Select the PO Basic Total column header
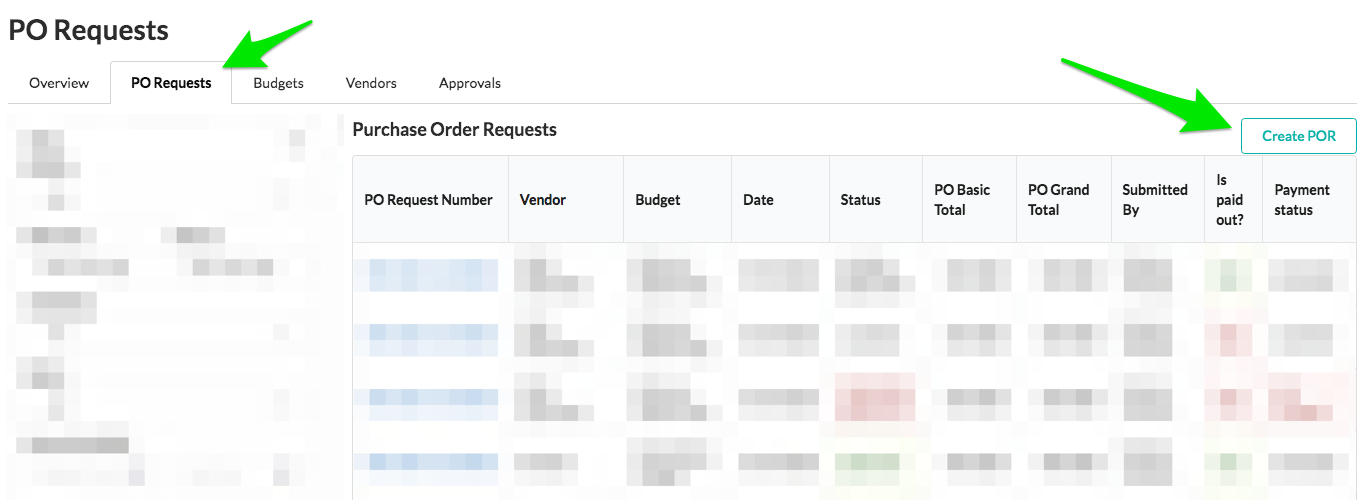The width and height of the screenshot is (1365, 500). [x=962, y=200]
